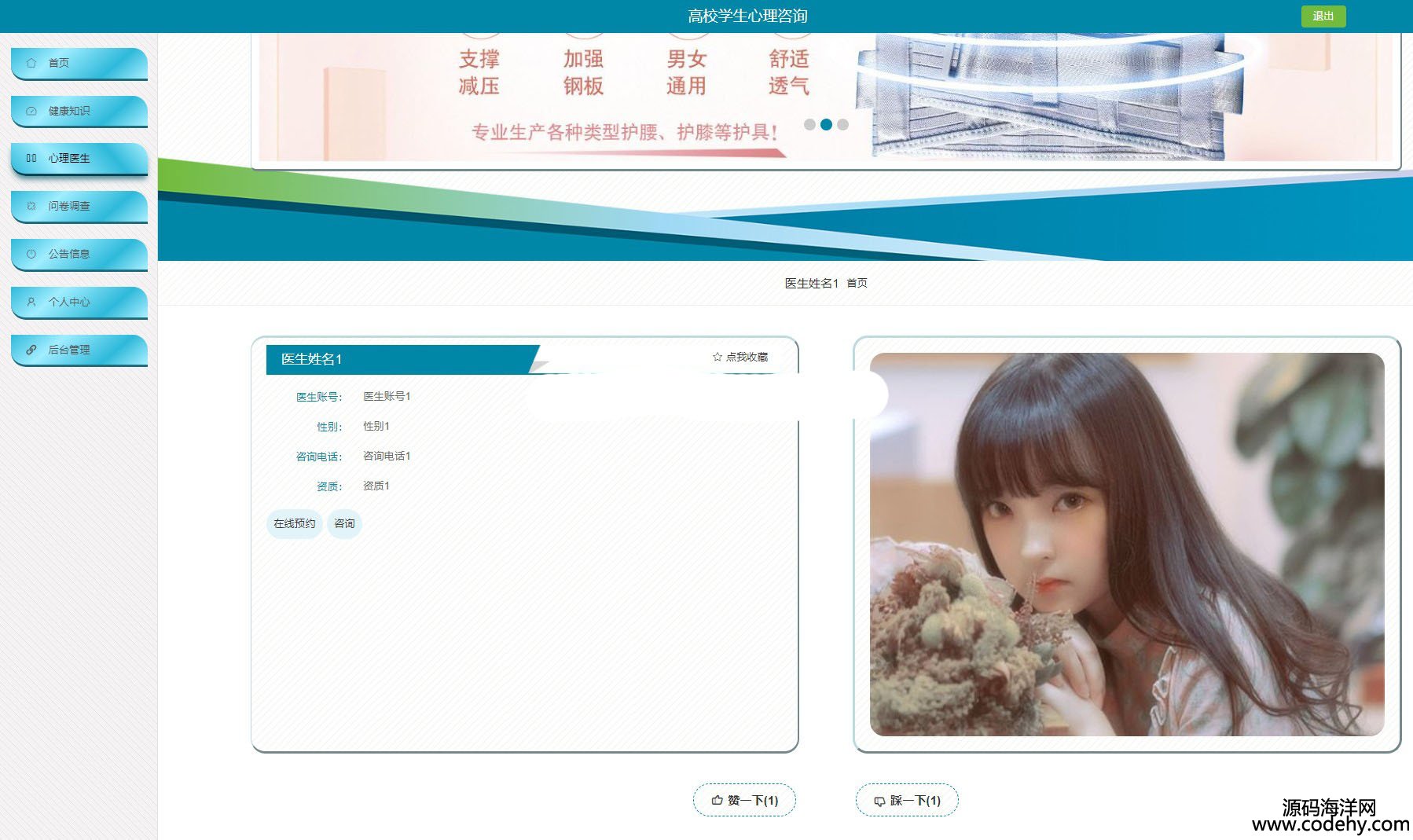Click the 高校学生心理咨询 site title
The height and width of the screenshot is (840, 1413).
coord(747,16)
